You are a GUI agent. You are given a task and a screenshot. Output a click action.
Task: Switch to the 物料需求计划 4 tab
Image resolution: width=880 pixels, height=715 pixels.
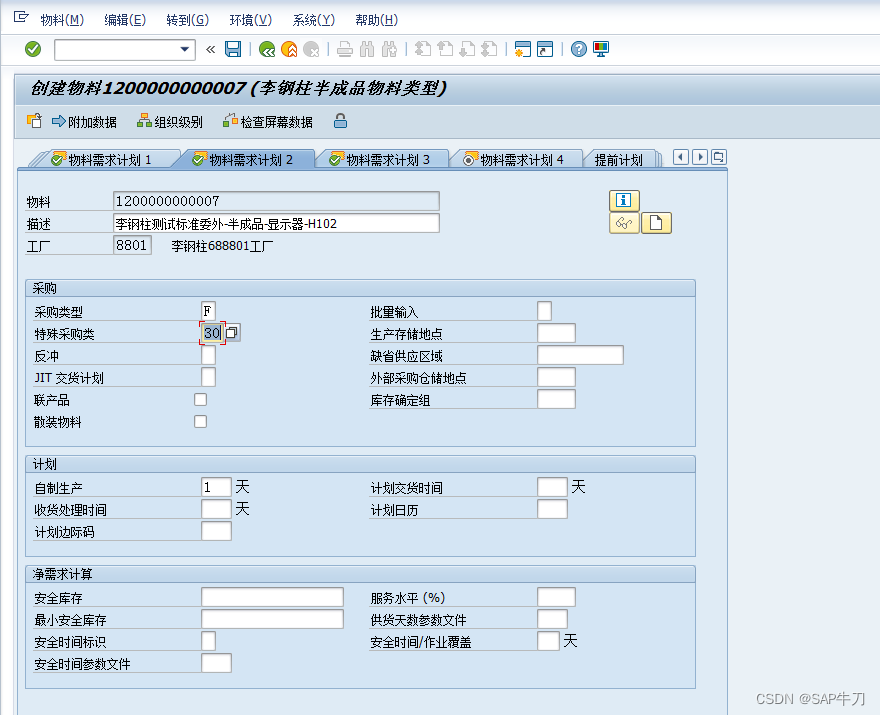(x=516, y=160)
